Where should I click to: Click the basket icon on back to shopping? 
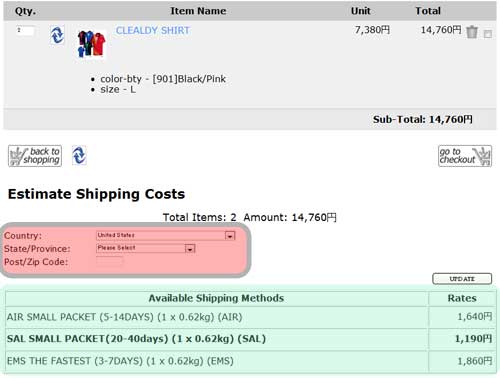tap(16, 156)
